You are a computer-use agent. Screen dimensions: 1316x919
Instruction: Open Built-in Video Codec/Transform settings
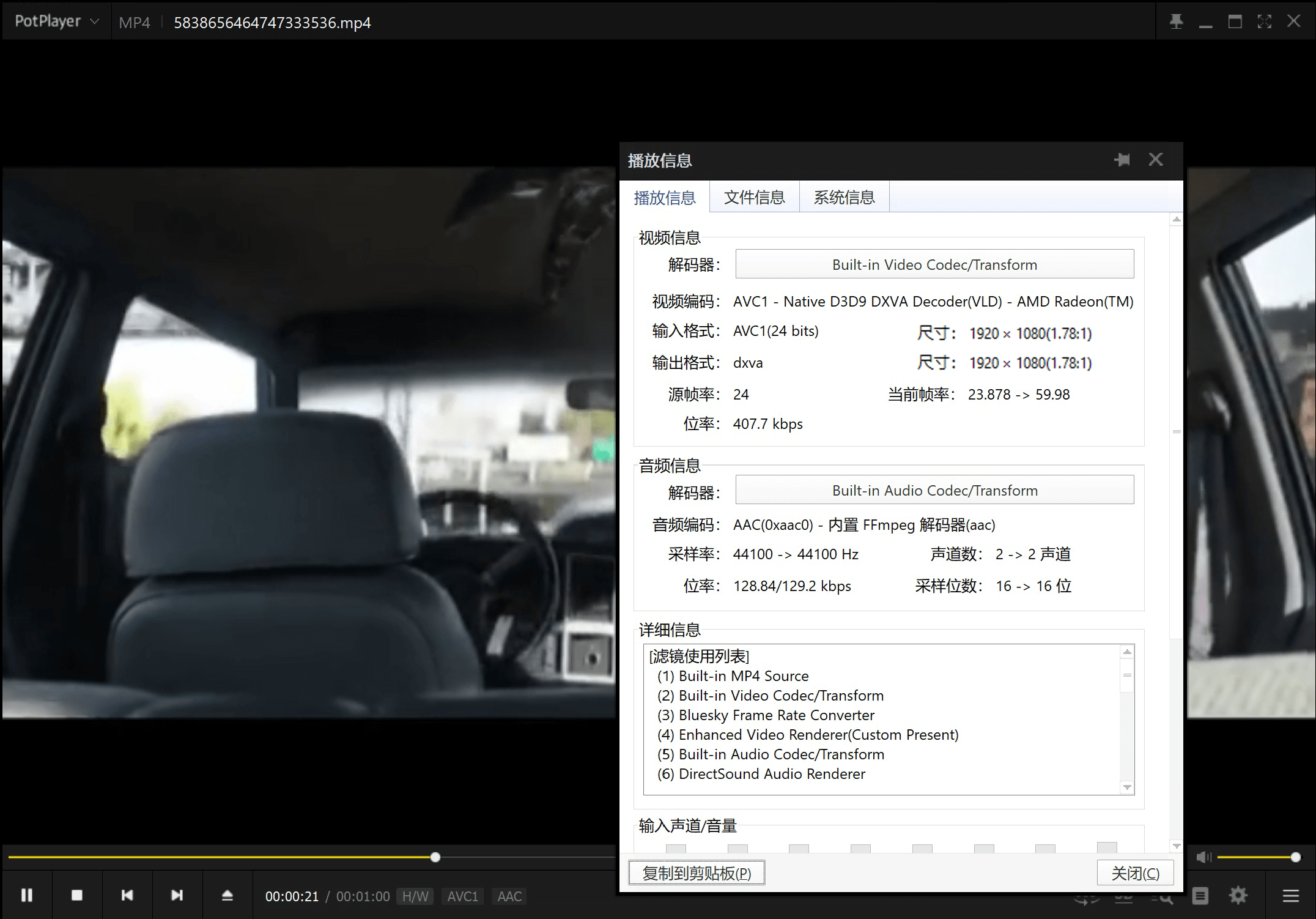click(934, 264)
